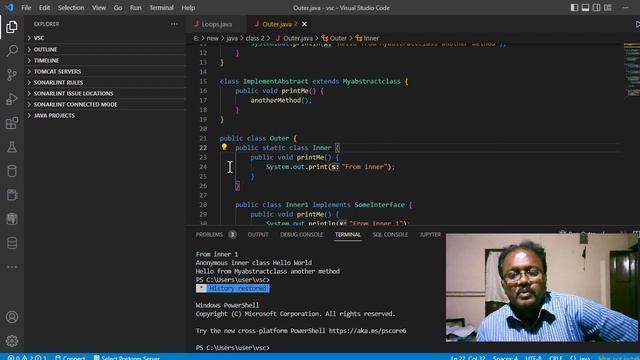Open the Accounts icon

pyautogui.click(x=12, y=317)
